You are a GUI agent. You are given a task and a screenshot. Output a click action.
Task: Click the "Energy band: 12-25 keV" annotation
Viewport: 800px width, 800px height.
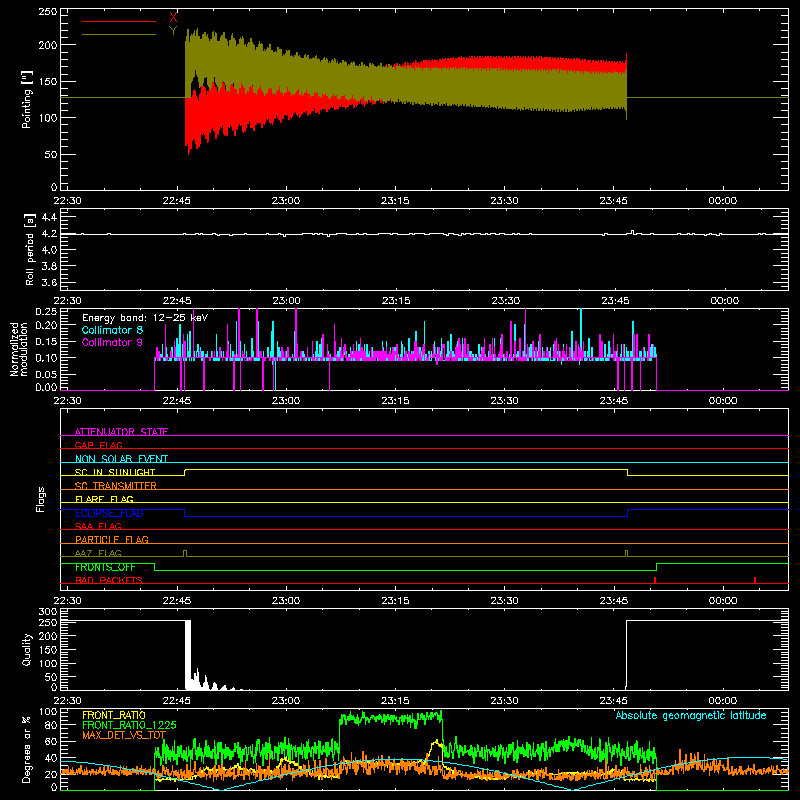coord(145,318)
